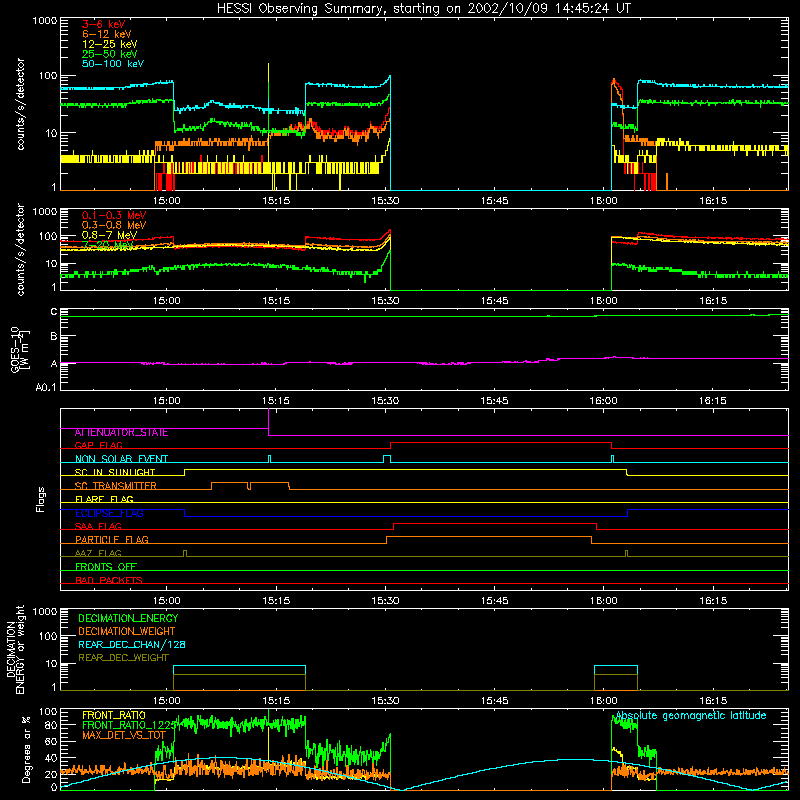The width and height of the screenshot is (800, 800).
Task: Click the 0.3-0.8 MeV legend label
Action: [114, 225]
